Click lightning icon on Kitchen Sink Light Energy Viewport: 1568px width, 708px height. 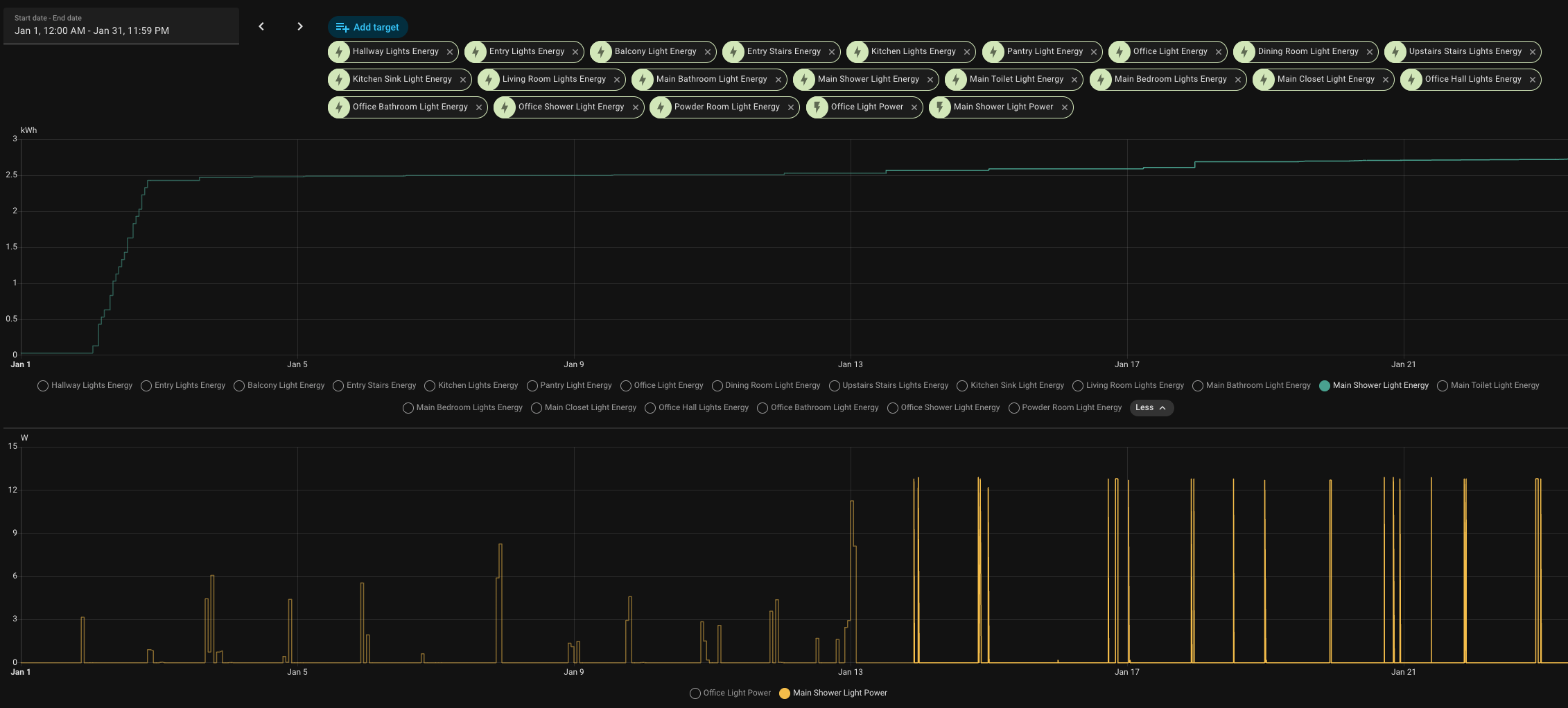click(339, 80)
